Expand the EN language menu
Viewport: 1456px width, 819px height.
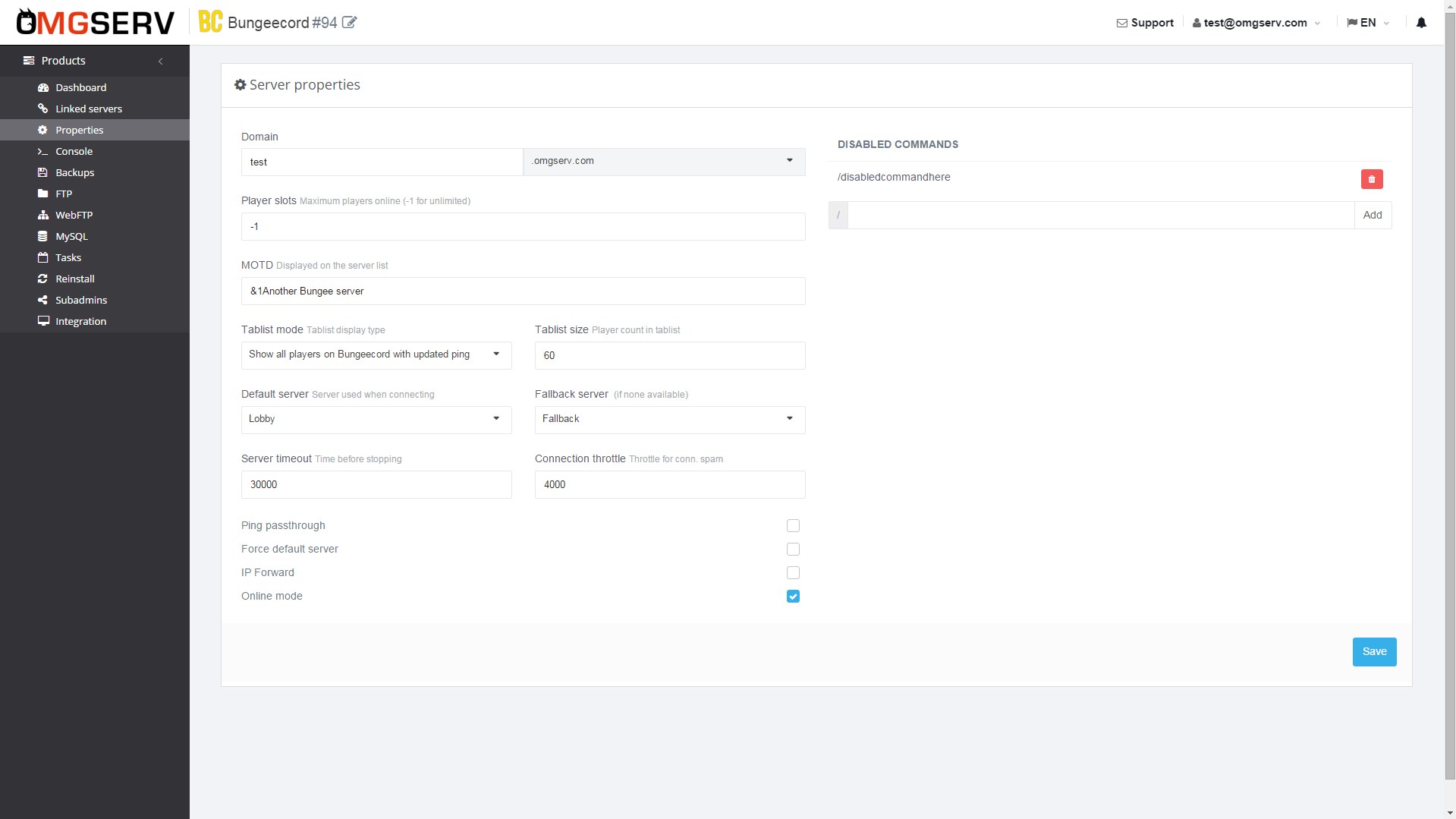(1368, 23)
